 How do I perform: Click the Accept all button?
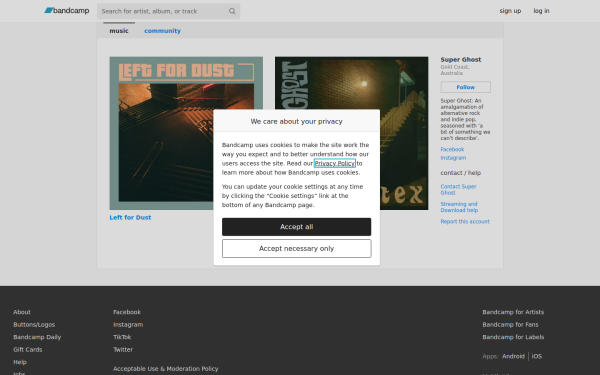pyautogui.click(x=297, y=227)
